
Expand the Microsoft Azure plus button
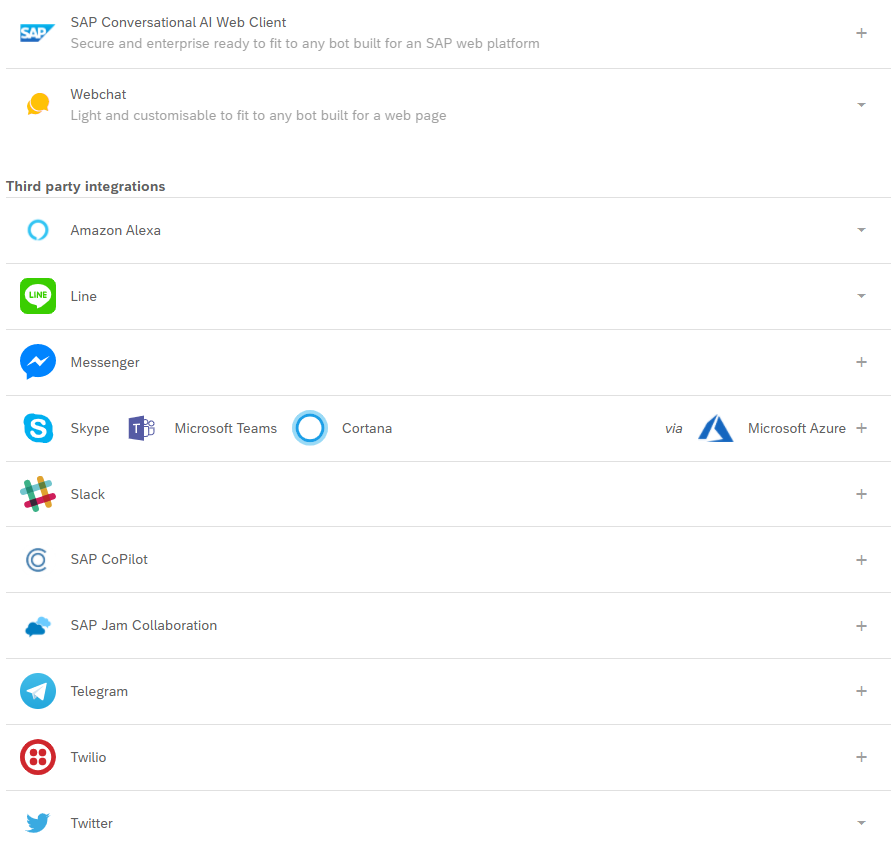pos(862,428)
